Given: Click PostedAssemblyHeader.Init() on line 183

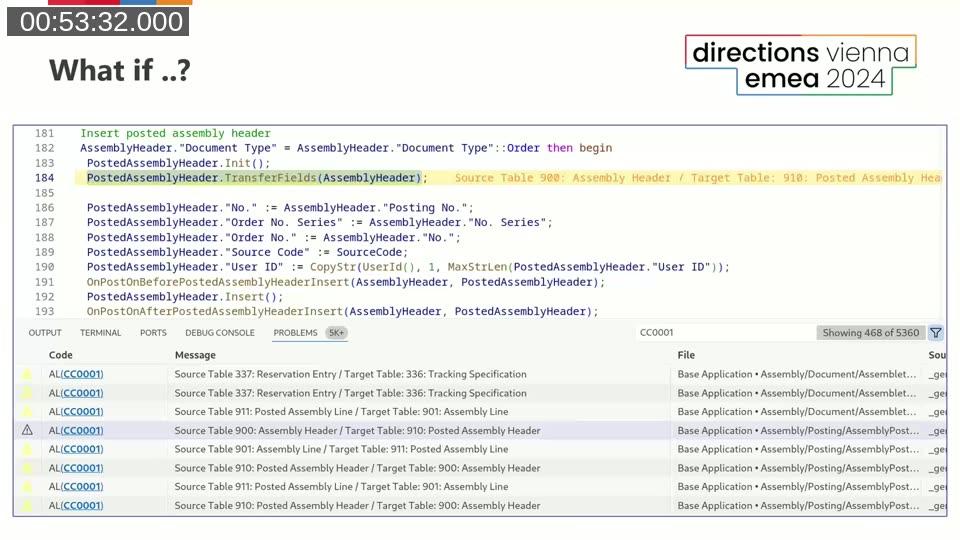Looking at the screenshot, I should click(178, 163).
